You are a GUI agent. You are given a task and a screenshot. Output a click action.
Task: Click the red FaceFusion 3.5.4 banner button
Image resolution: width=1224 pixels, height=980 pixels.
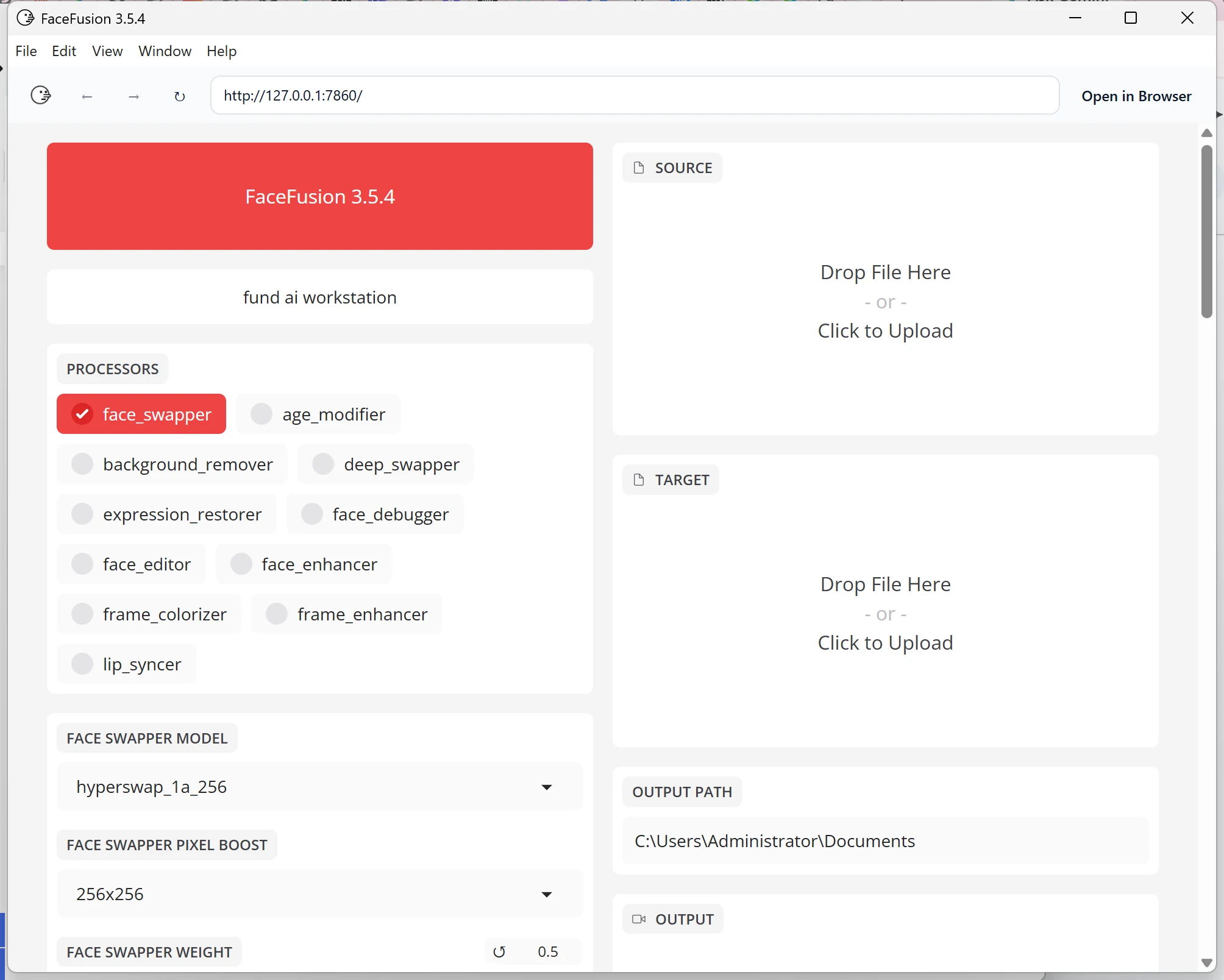coord(319,196)
